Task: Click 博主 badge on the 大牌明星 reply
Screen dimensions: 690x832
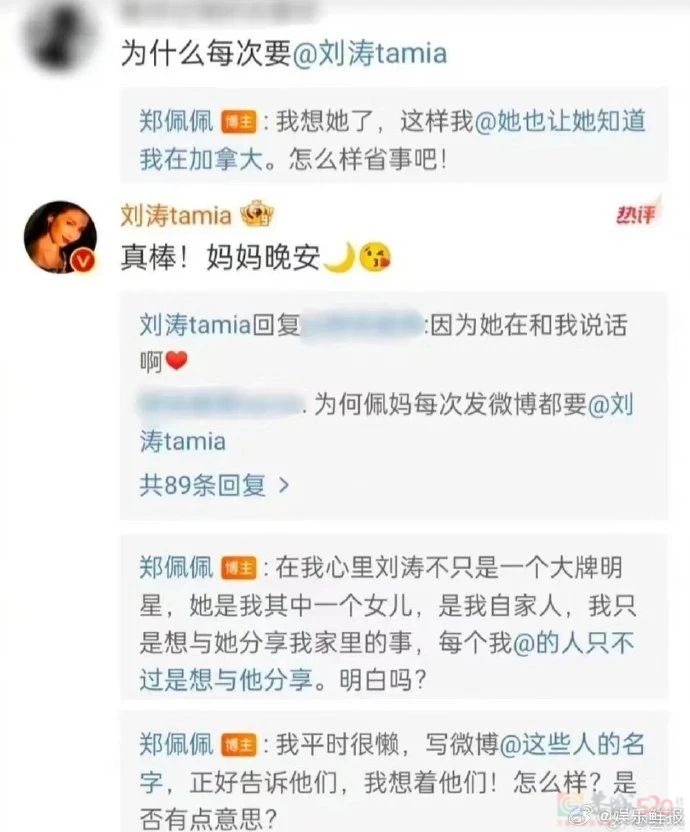Action: click(x=238, y=568)
